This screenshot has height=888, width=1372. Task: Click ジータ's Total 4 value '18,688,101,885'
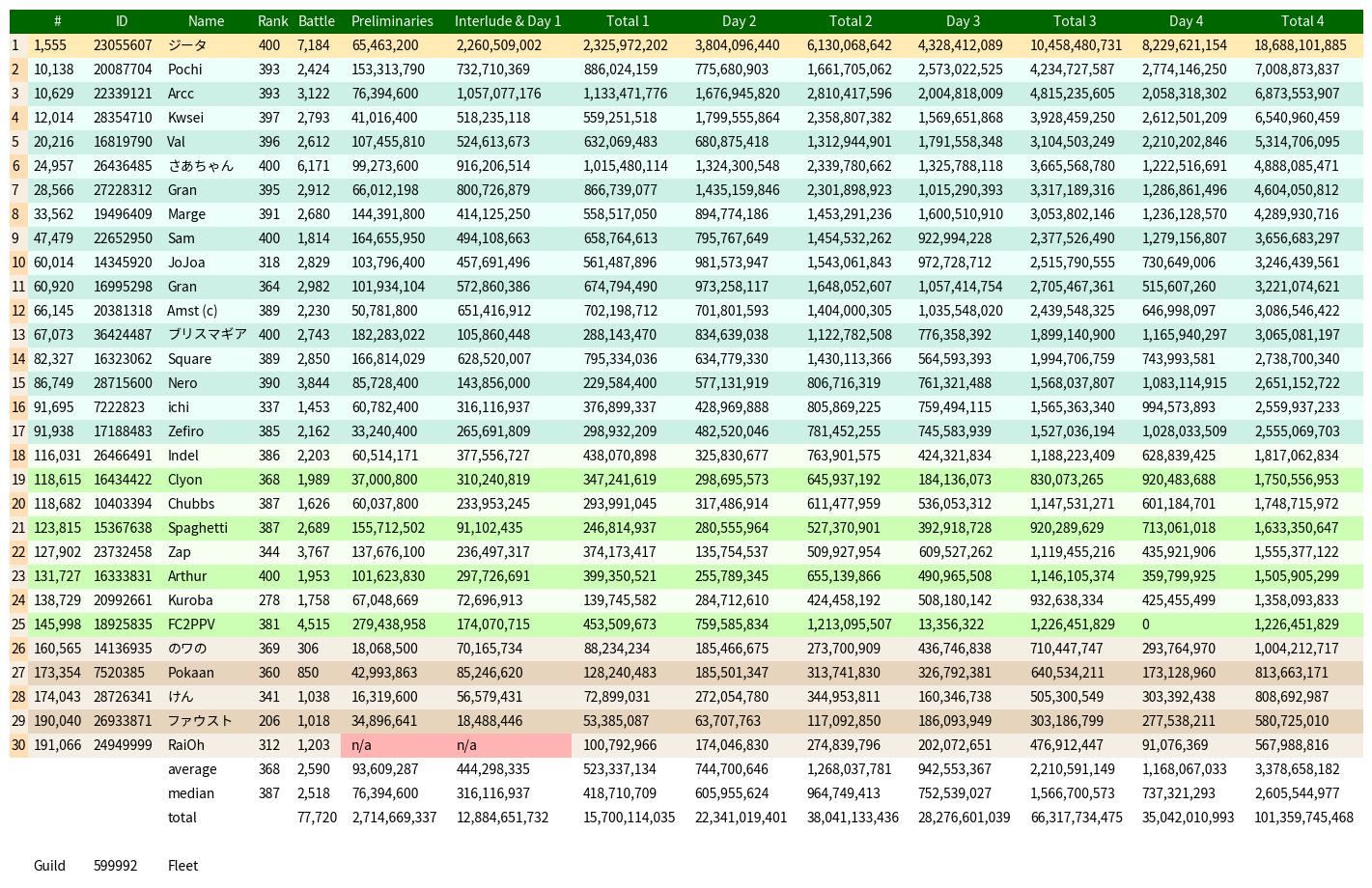click(x=1301, y=45)
